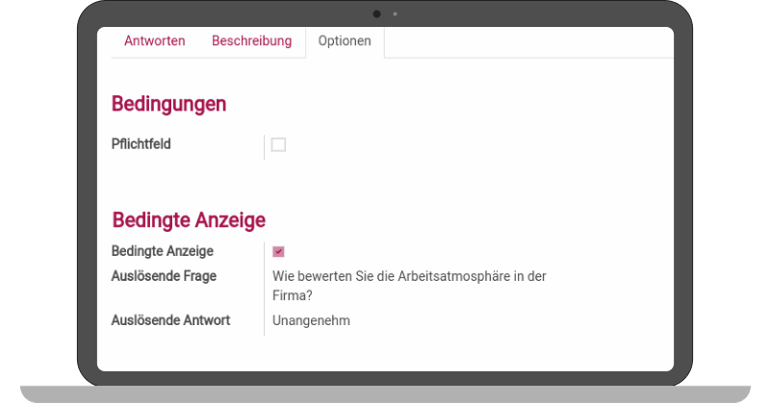Click the Auslösende Frage label
This screenshot has height=404, width=770.
click(x=164, y=276)
